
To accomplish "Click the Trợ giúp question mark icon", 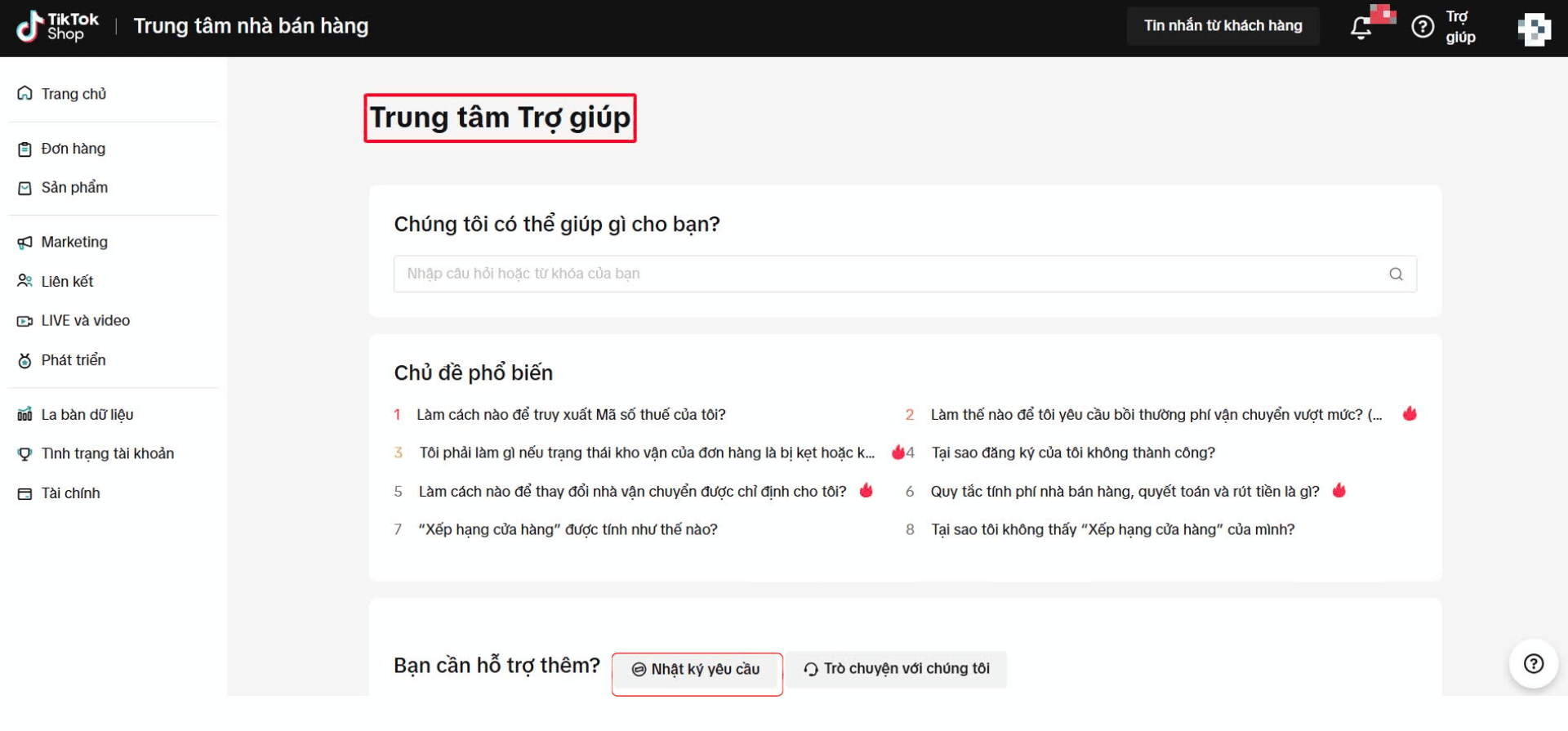I will (1423, 27).
